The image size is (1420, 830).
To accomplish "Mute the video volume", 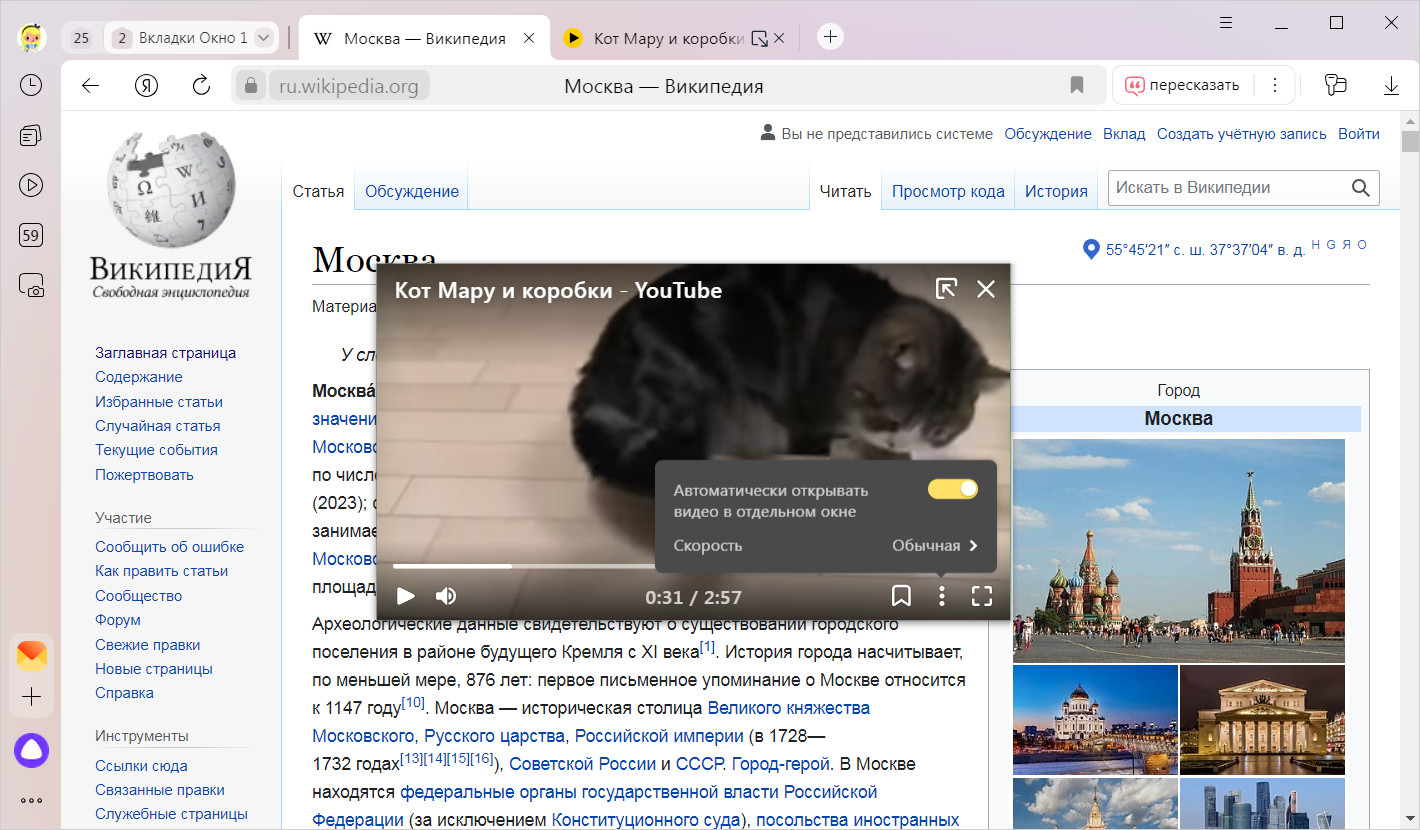I will pyautogui.click(x=446, y=597).
